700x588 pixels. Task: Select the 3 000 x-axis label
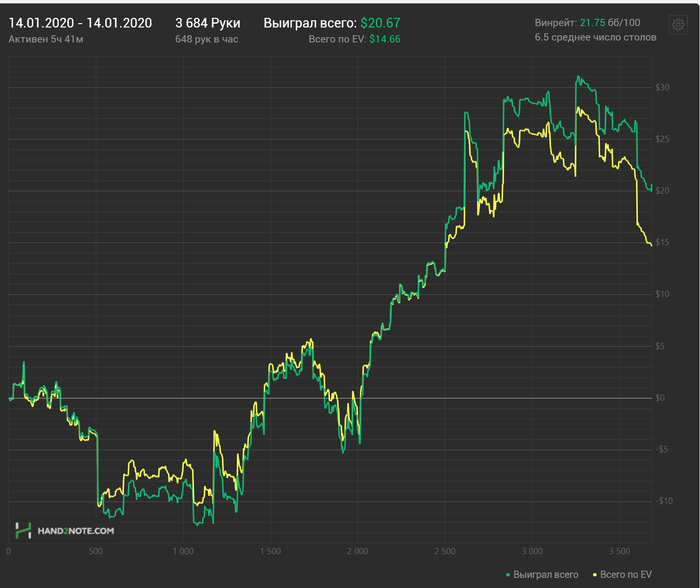(532, 551)
